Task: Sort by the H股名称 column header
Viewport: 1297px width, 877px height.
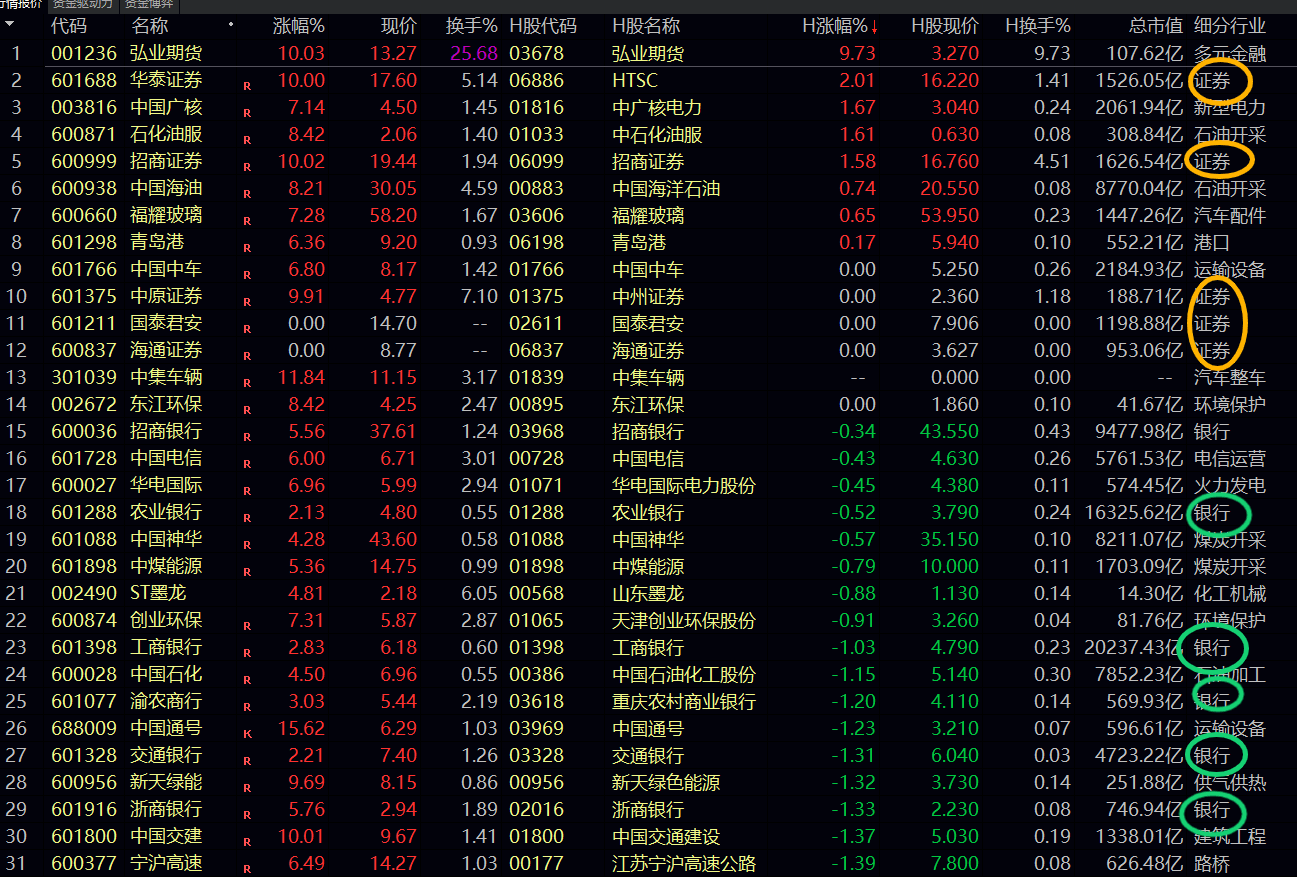Action: tap(646, 26)
